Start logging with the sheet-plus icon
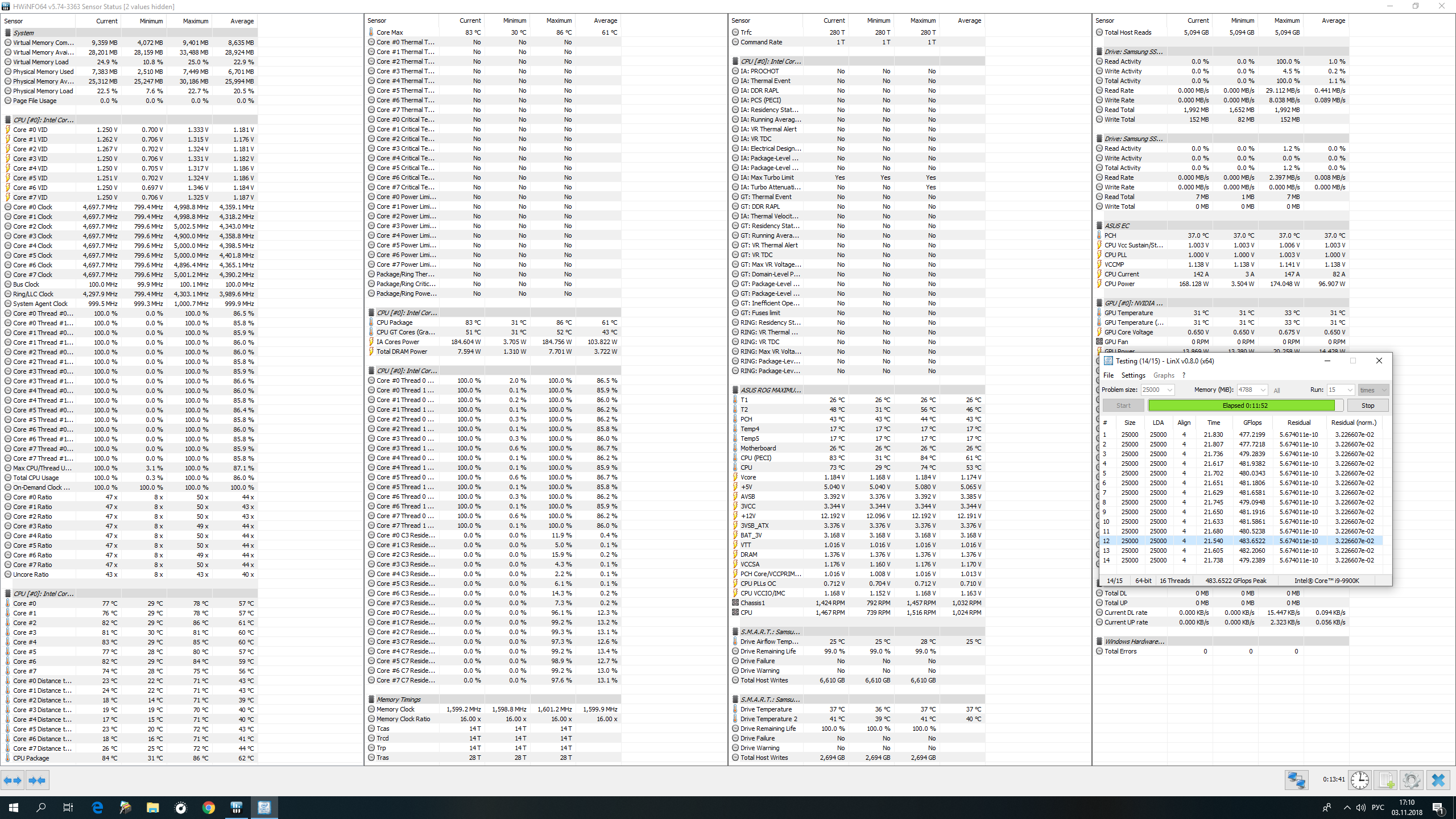The height and width of the screenshot is (819, 1456). pyautogui.click(x=1386, y=780)
